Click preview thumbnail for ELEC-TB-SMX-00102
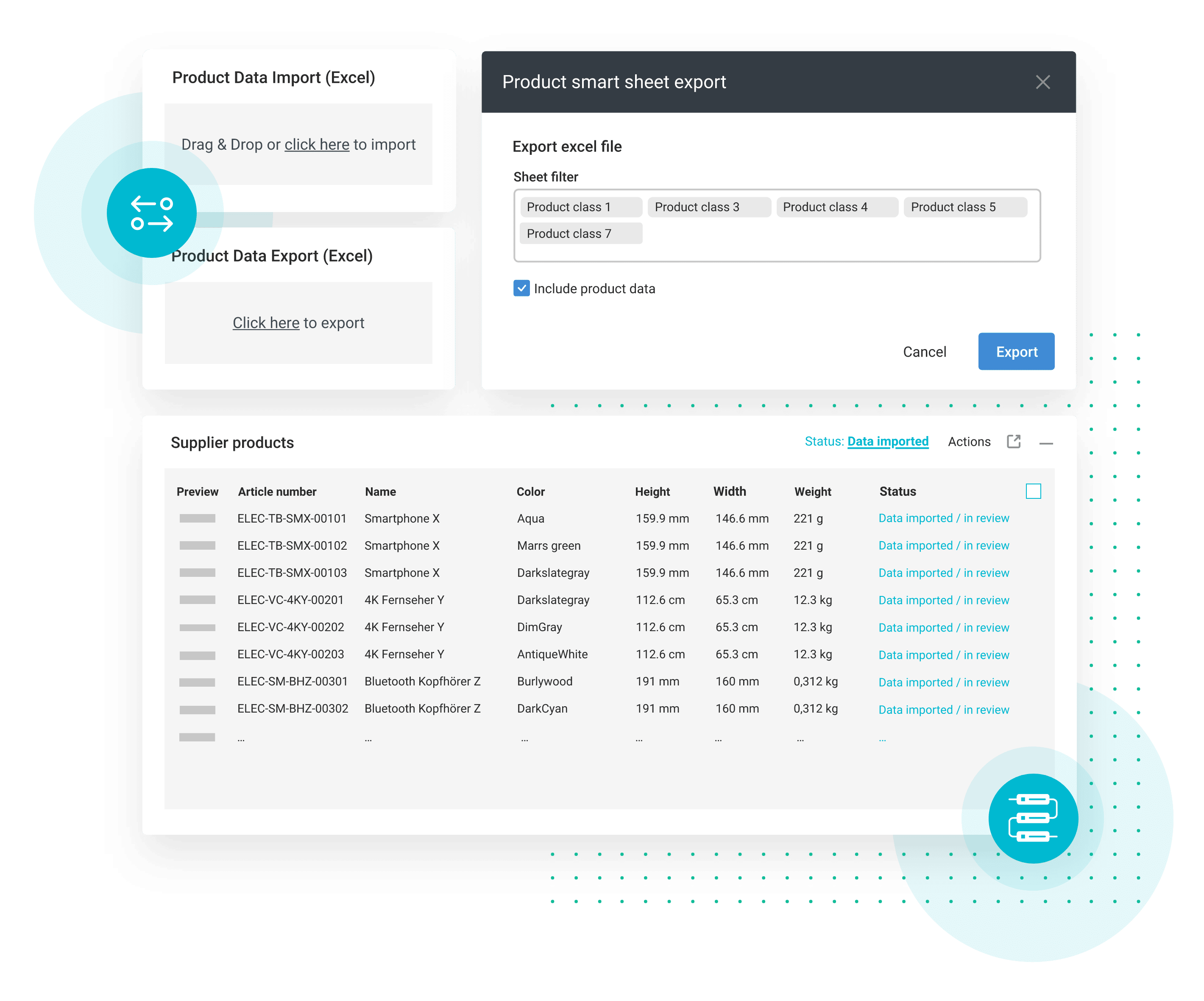The width and height of the screenshot is (1204, 1001). pos(197,545)
